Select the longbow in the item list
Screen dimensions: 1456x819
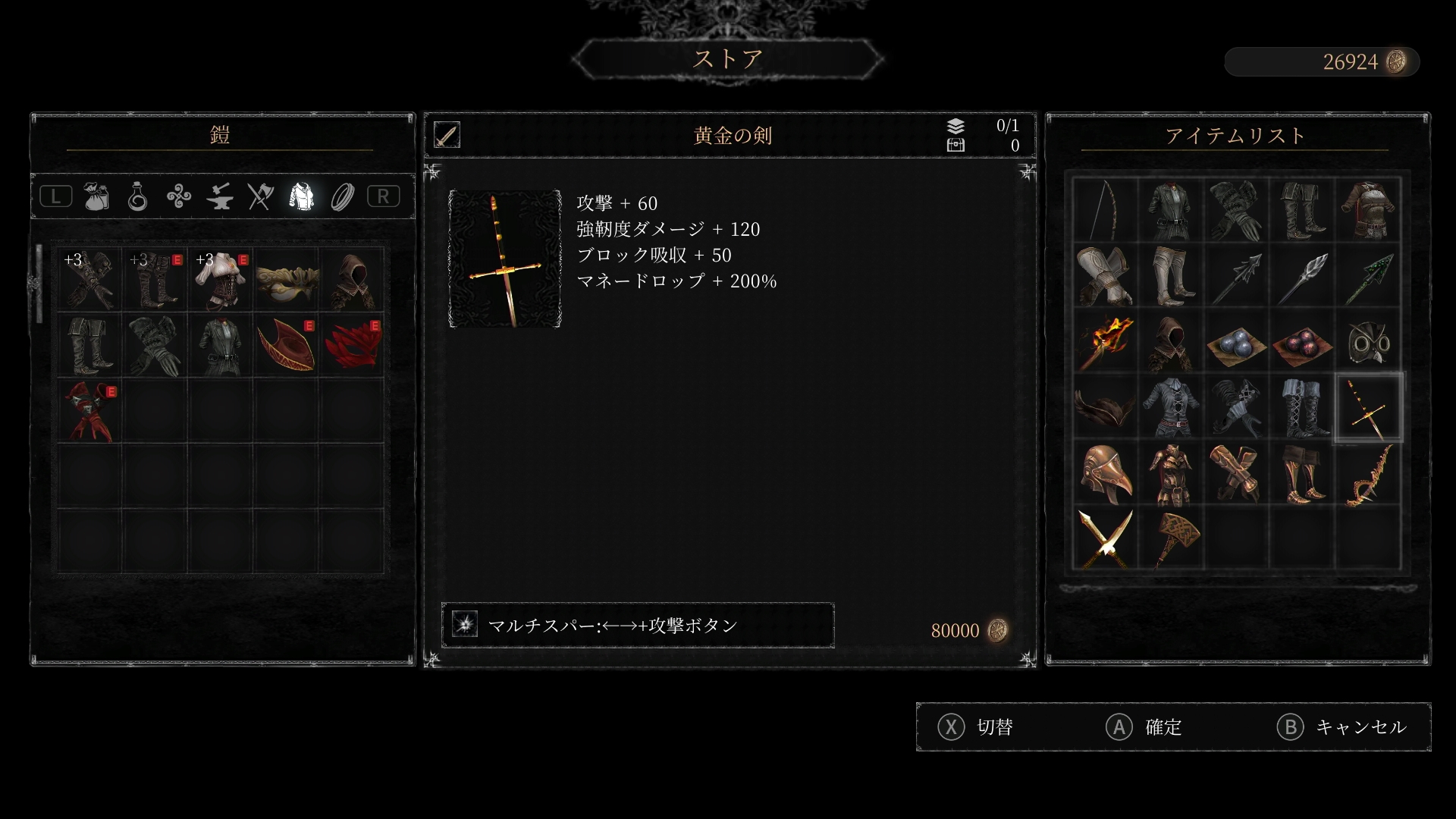click(1106, 210)
